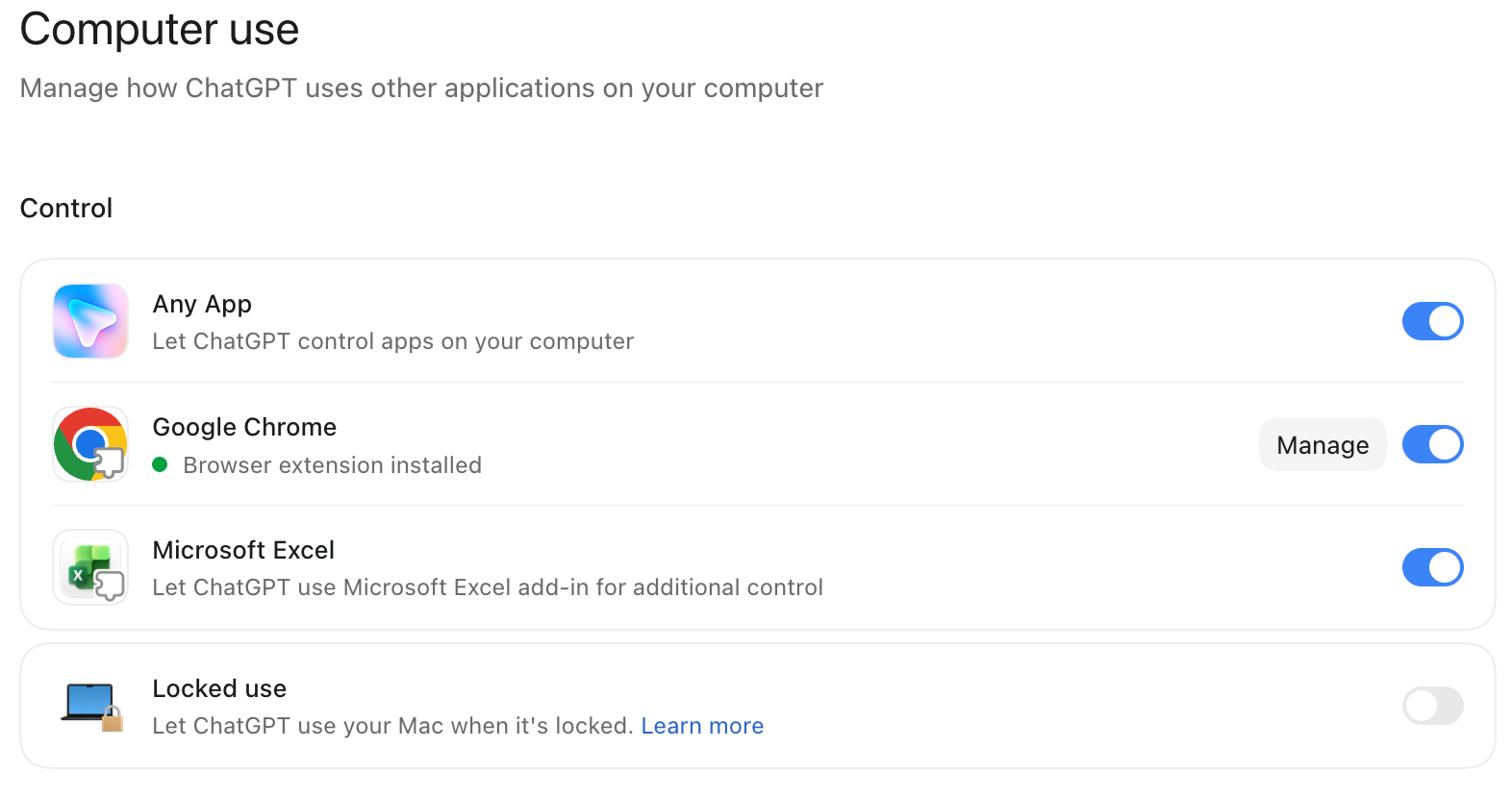Viewport: 1512px width, 798px height.
Task: Click the Any App cursor icon
Action: pyautogui.click(x=90, y=321)
